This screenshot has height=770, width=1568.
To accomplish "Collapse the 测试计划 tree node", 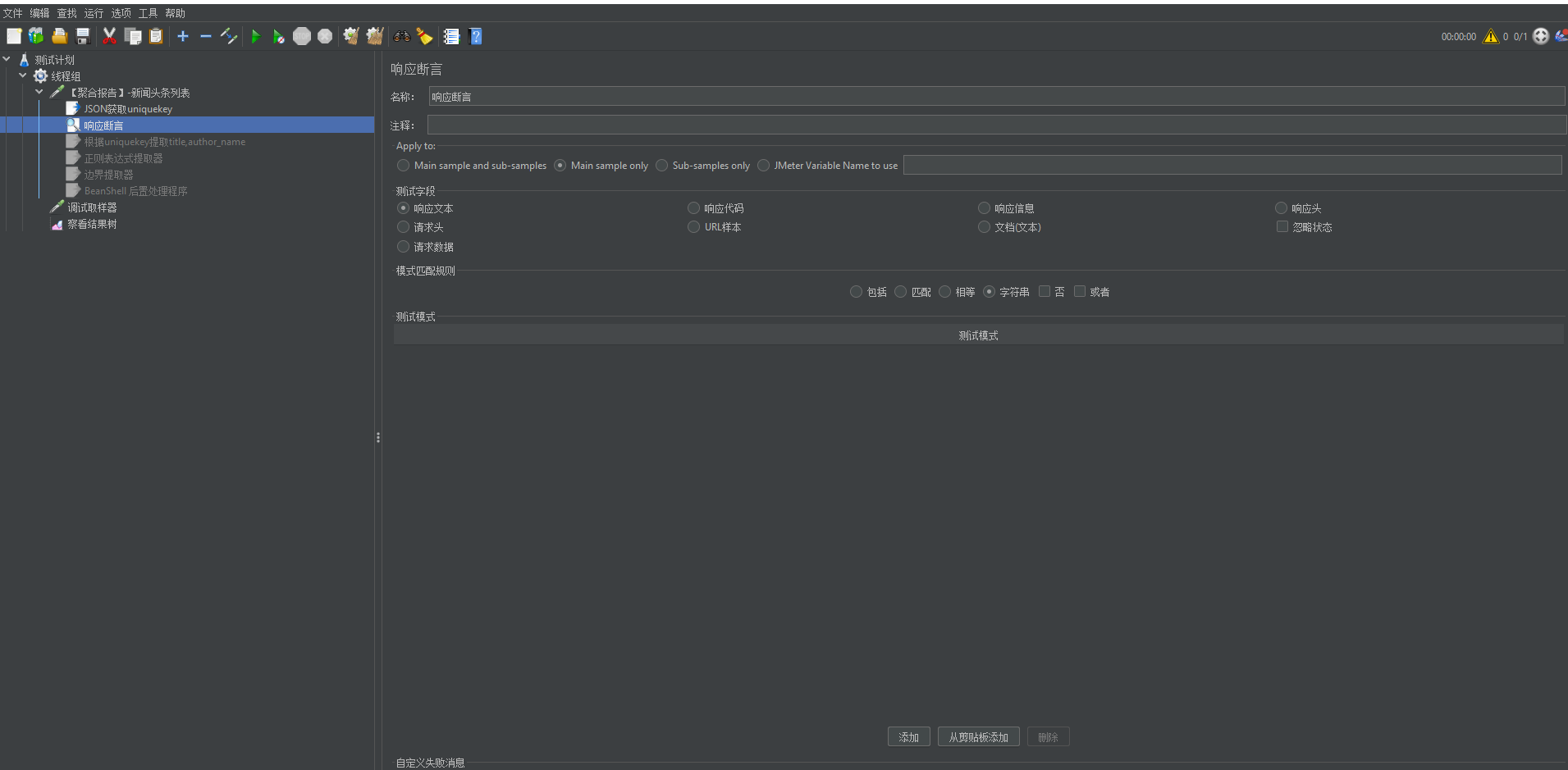I will 7,59.
